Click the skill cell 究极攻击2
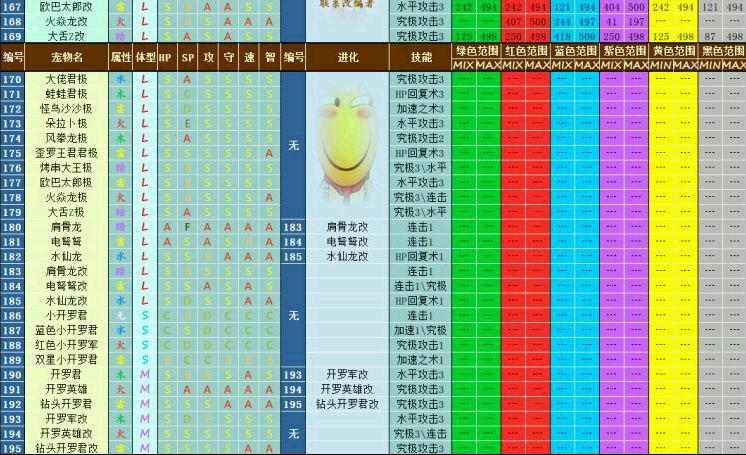 tap(421, 138)
